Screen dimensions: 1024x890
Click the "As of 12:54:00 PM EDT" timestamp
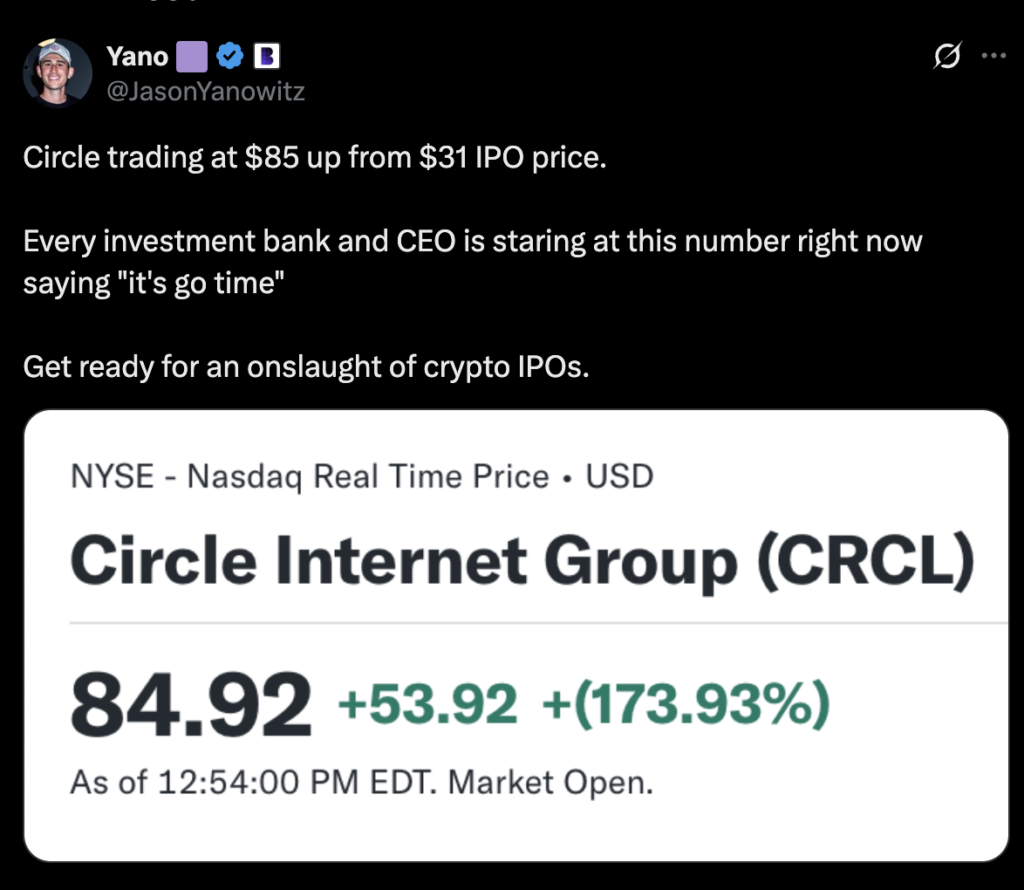click(x=253, y=782)
